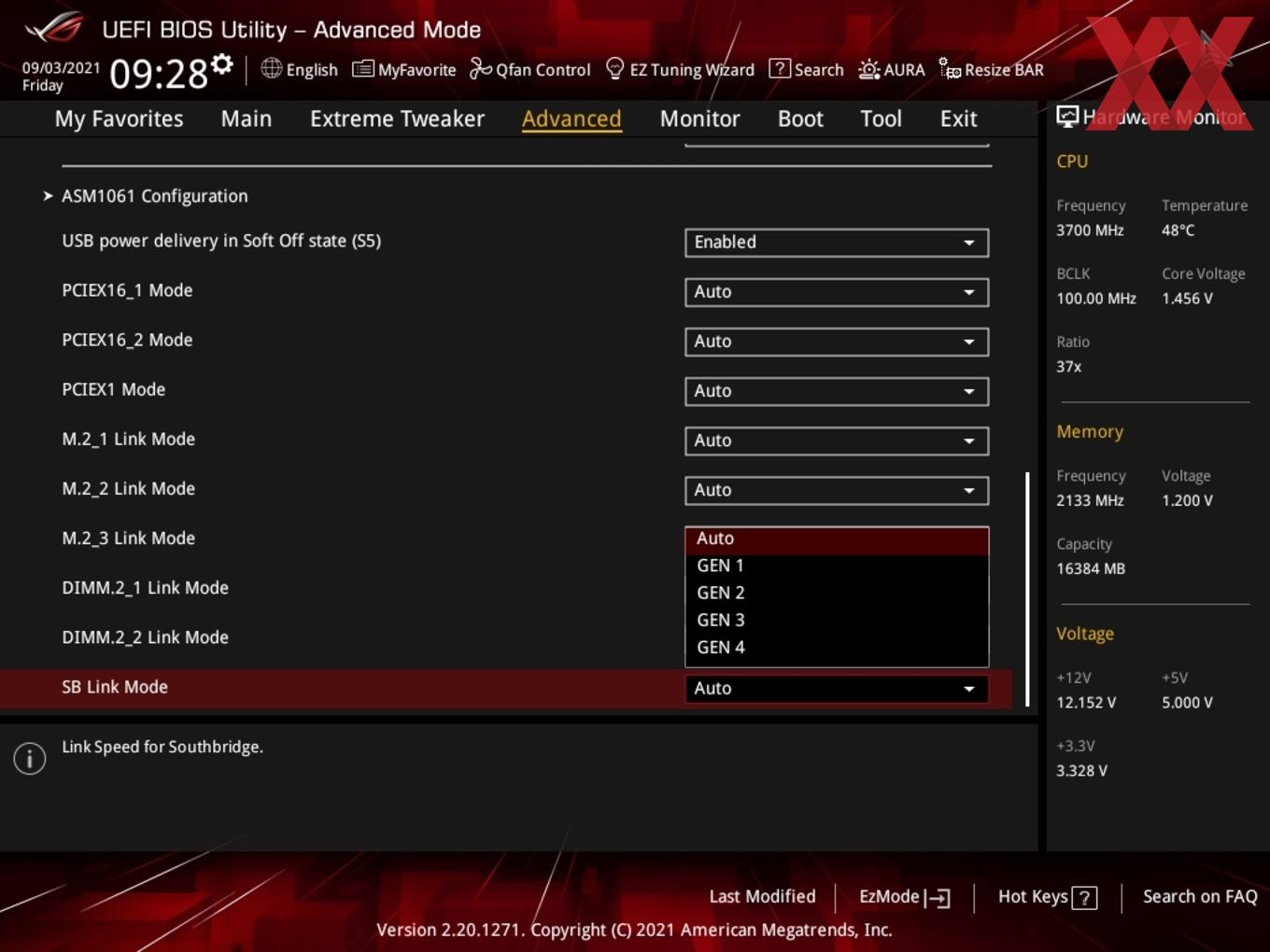Select the DIMM.2_2 Link Mode row
Viewport: 1270px width, 952px height.
tap(145, 637)
